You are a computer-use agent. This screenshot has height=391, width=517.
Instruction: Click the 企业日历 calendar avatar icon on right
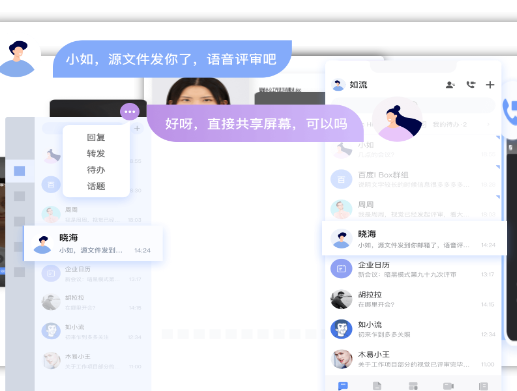[x=341, y=269]
